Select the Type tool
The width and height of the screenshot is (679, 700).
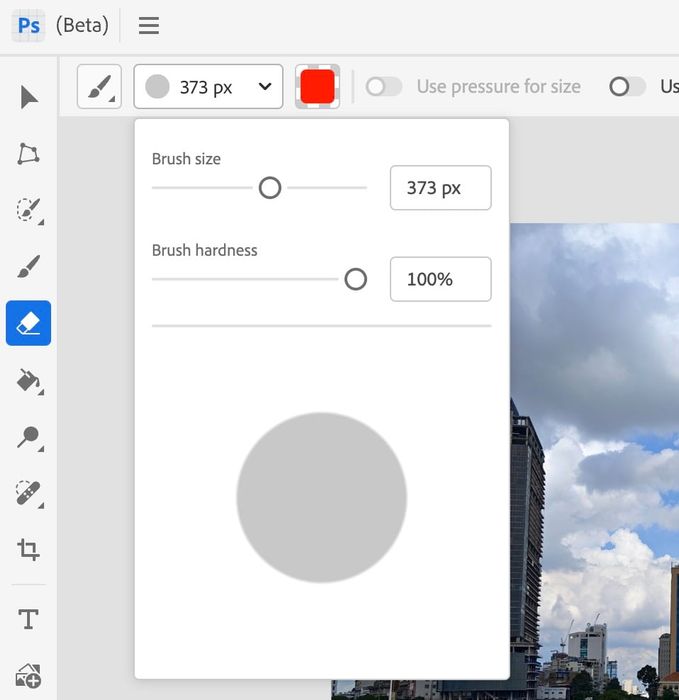point(29,619)
